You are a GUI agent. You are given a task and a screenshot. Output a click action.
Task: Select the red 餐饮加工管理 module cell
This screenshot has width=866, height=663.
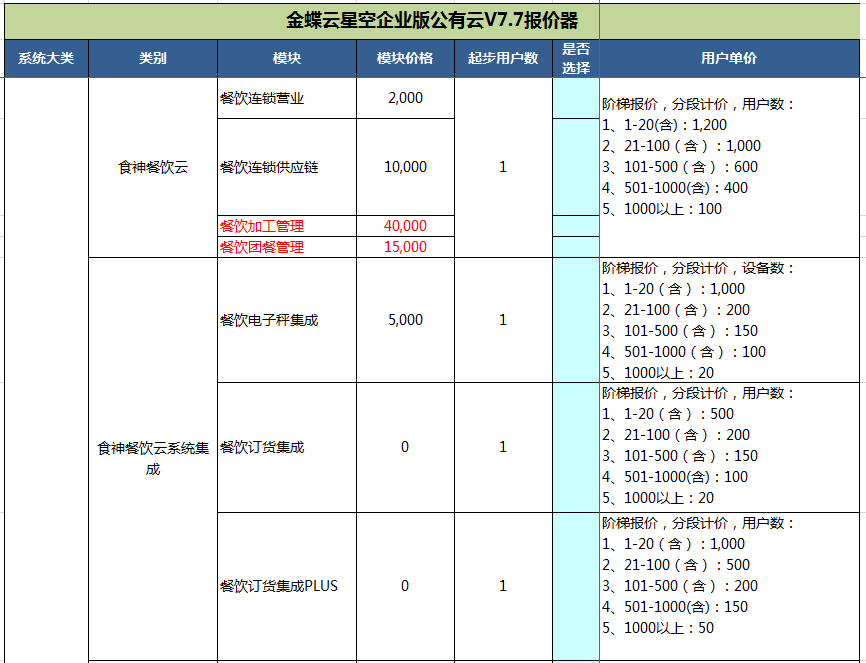(x=286, y=226)
